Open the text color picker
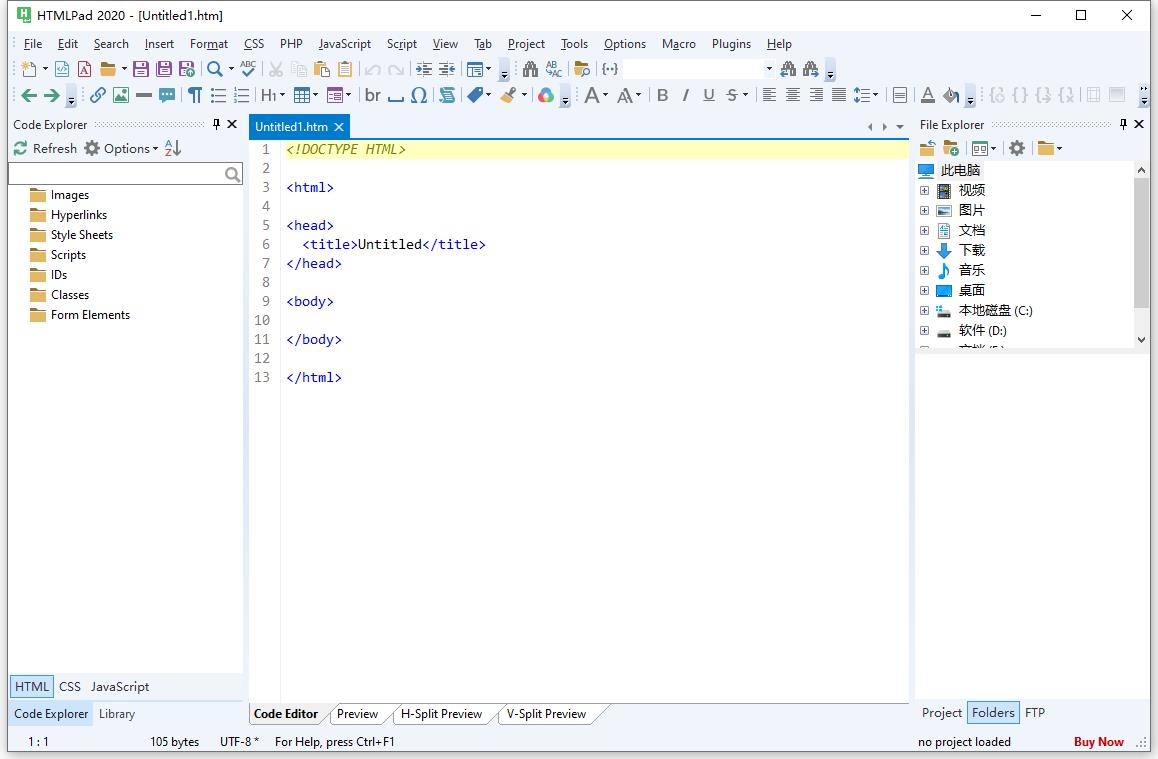 click(927, 95)
